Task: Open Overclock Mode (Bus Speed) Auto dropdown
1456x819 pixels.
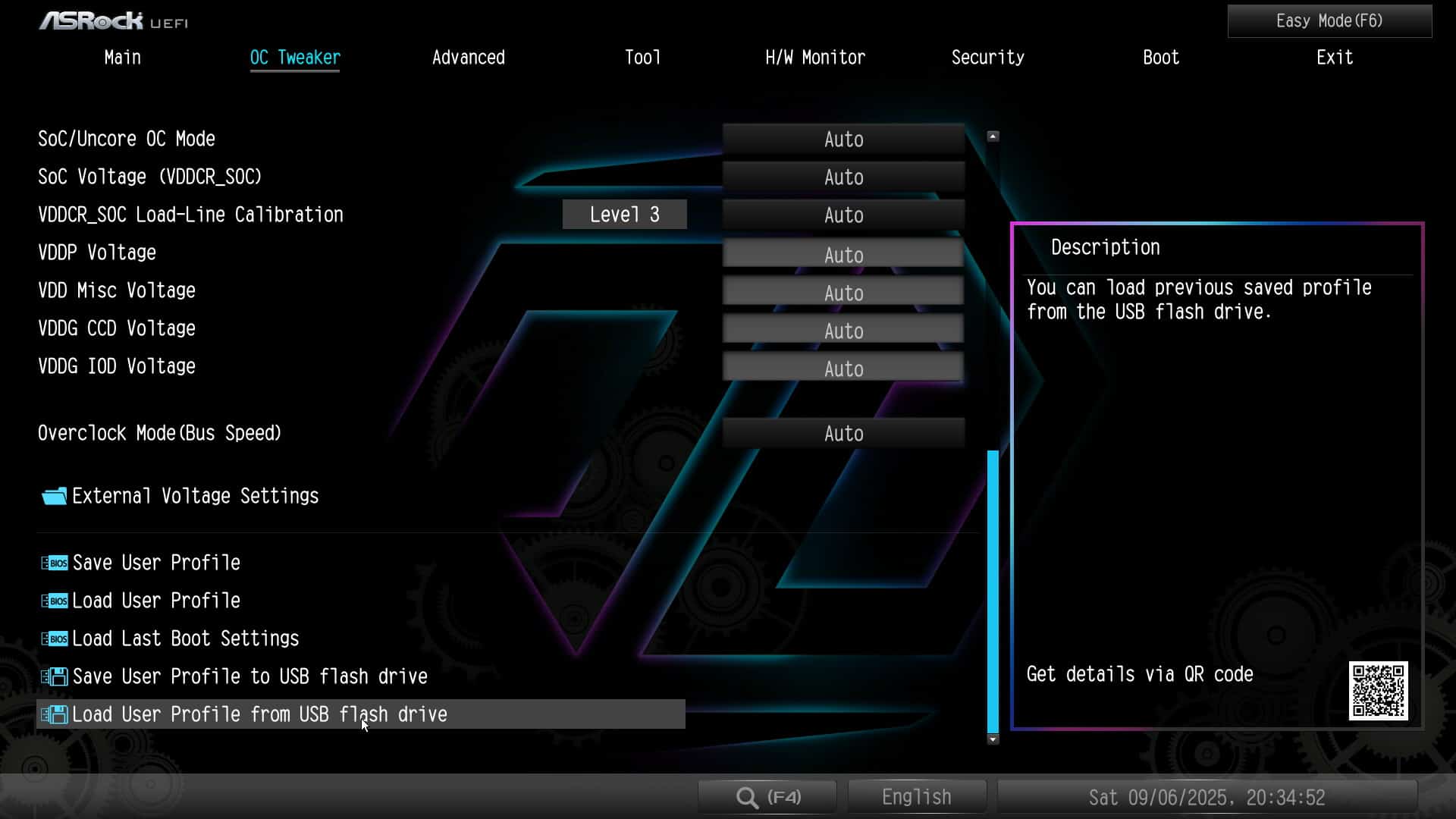Action: point(843,434)
